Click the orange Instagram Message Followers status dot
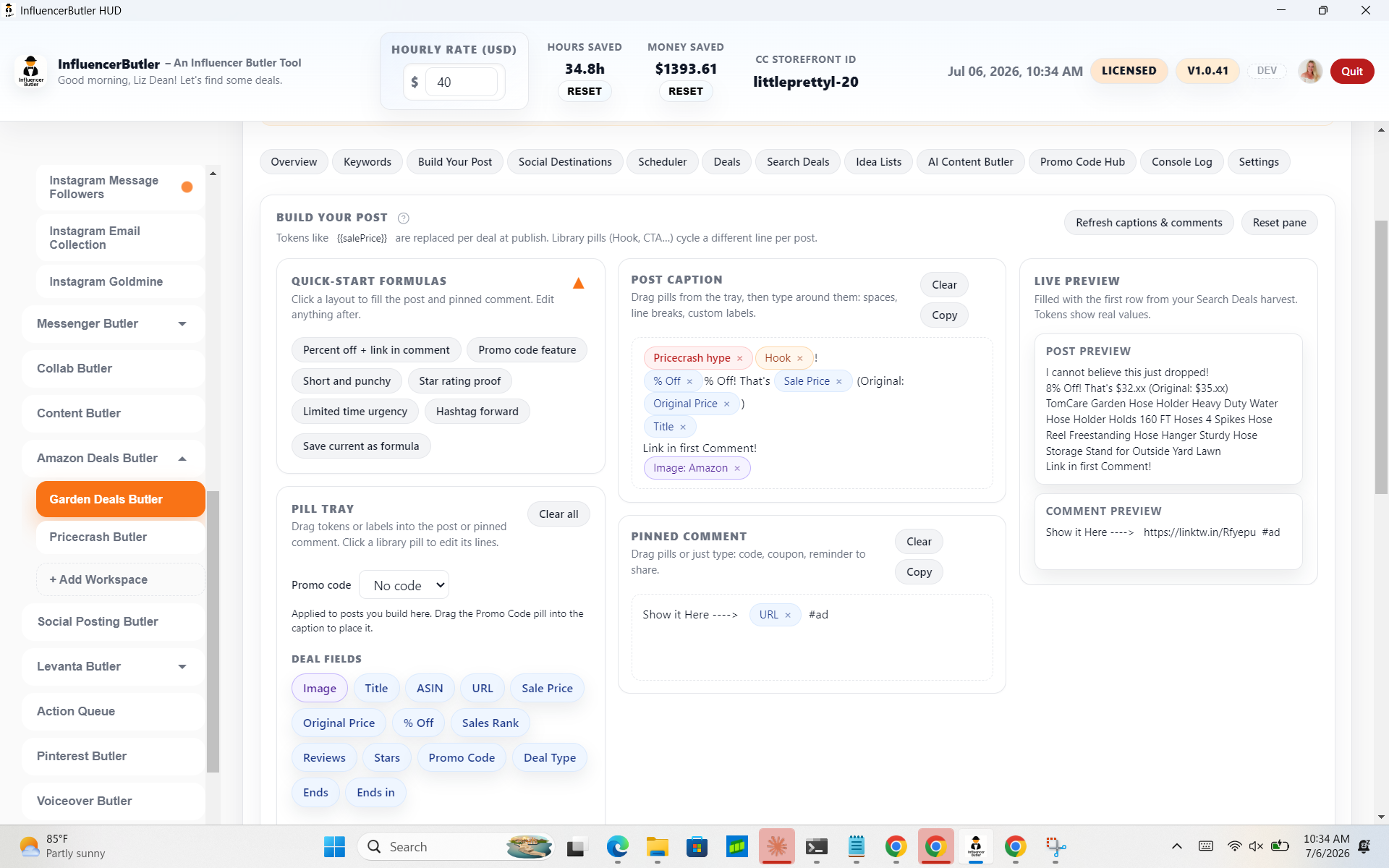Viewport: 1389px width, 868px height. click(x=187, y=187)
